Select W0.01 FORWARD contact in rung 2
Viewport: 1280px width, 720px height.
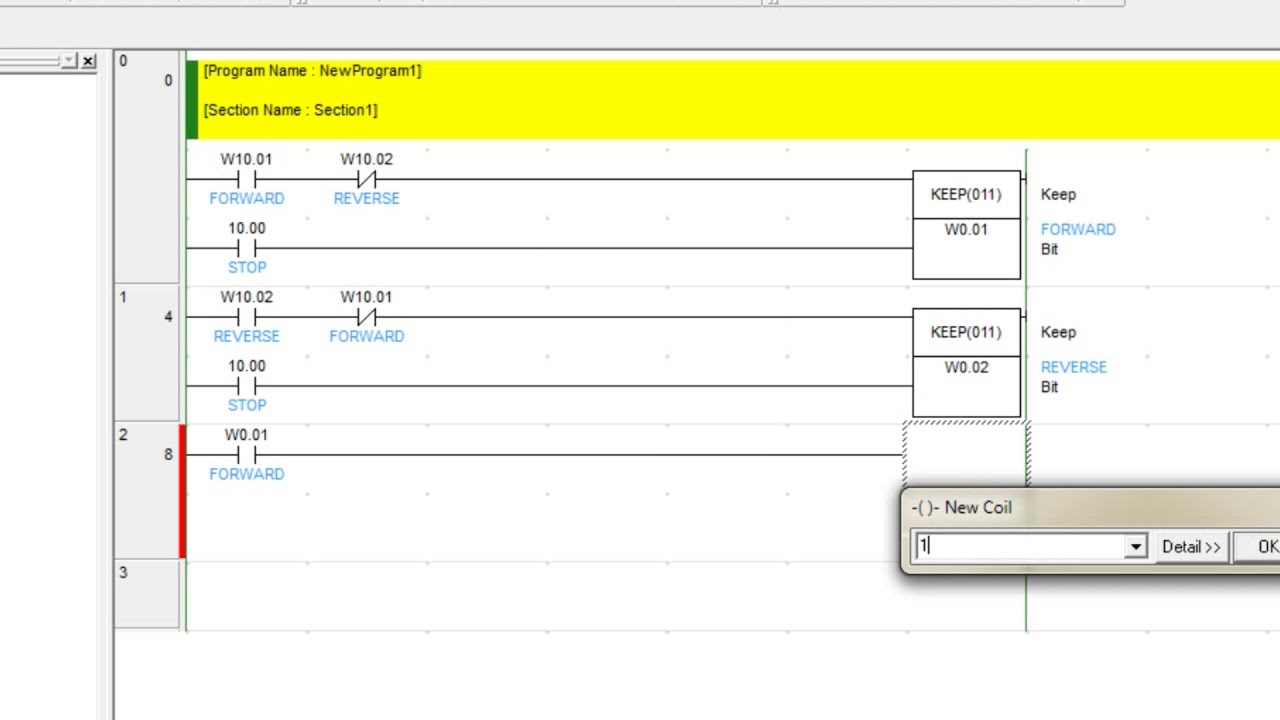(246, 455)
